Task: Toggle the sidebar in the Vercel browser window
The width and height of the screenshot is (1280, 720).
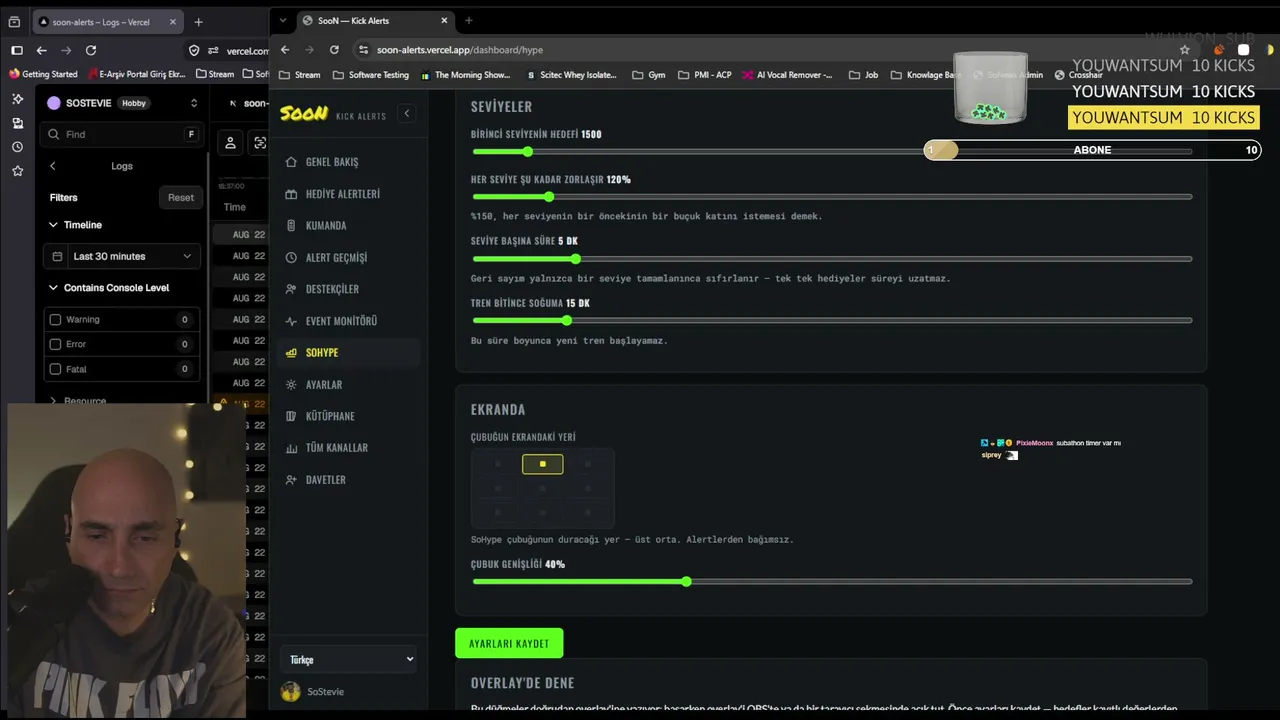Action: (17, 50)
